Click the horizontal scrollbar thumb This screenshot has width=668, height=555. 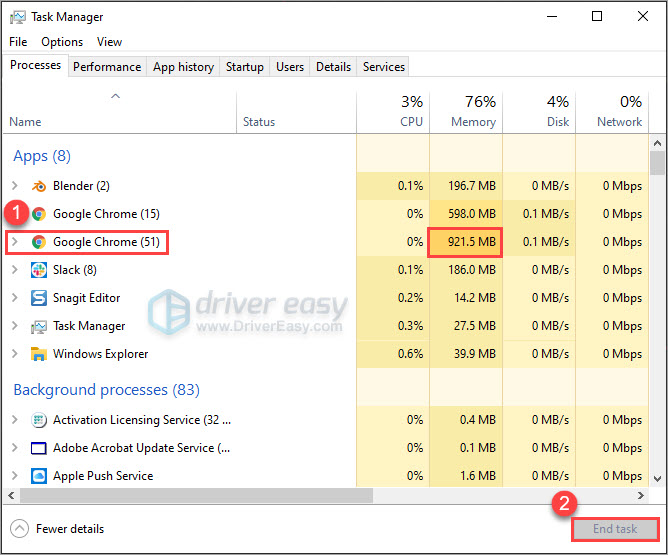pyautogui.click(x=196, y=495)
